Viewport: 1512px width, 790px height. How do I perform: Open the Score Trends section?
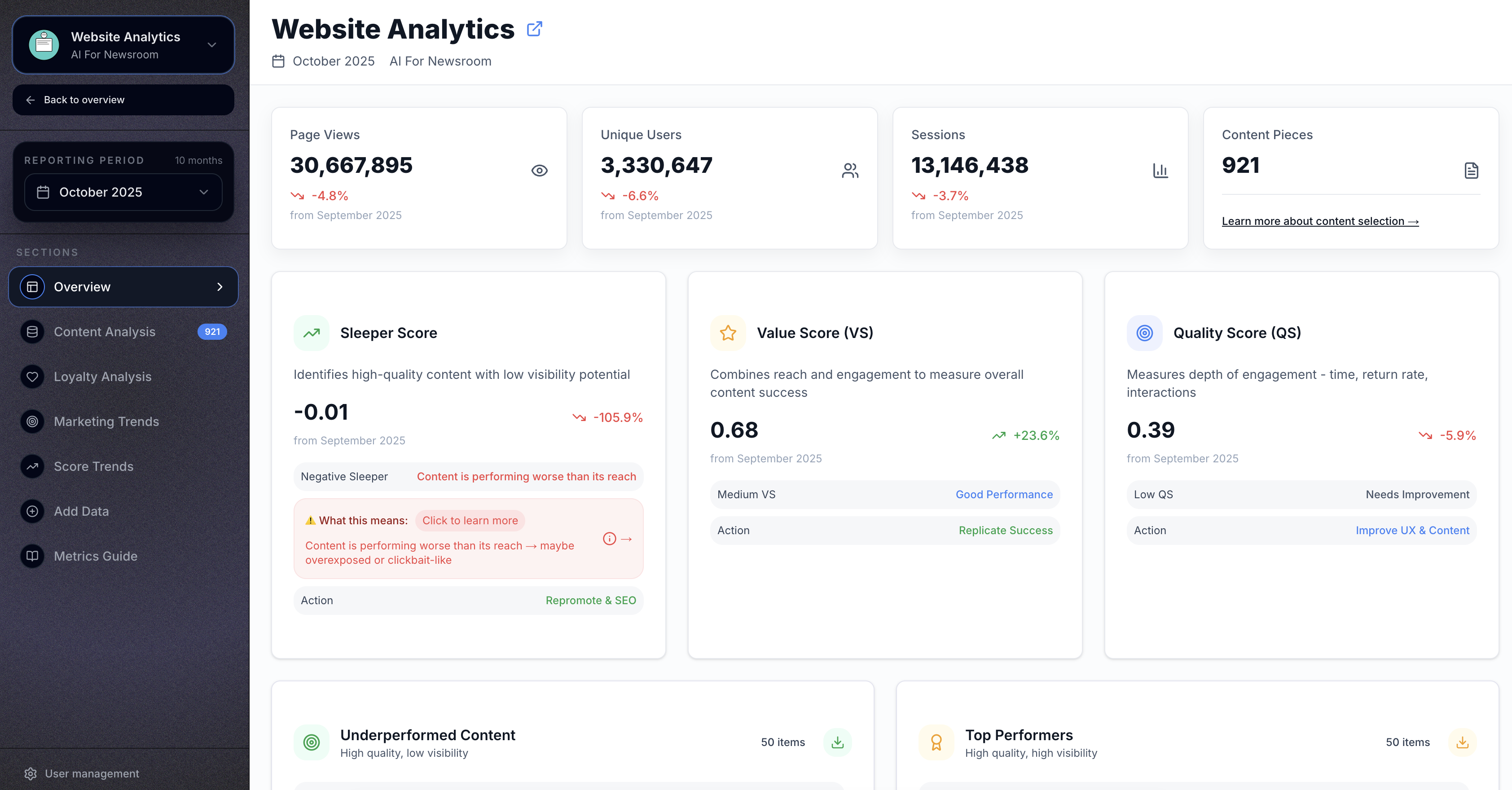pyautogui.click(x=94, y=467)
